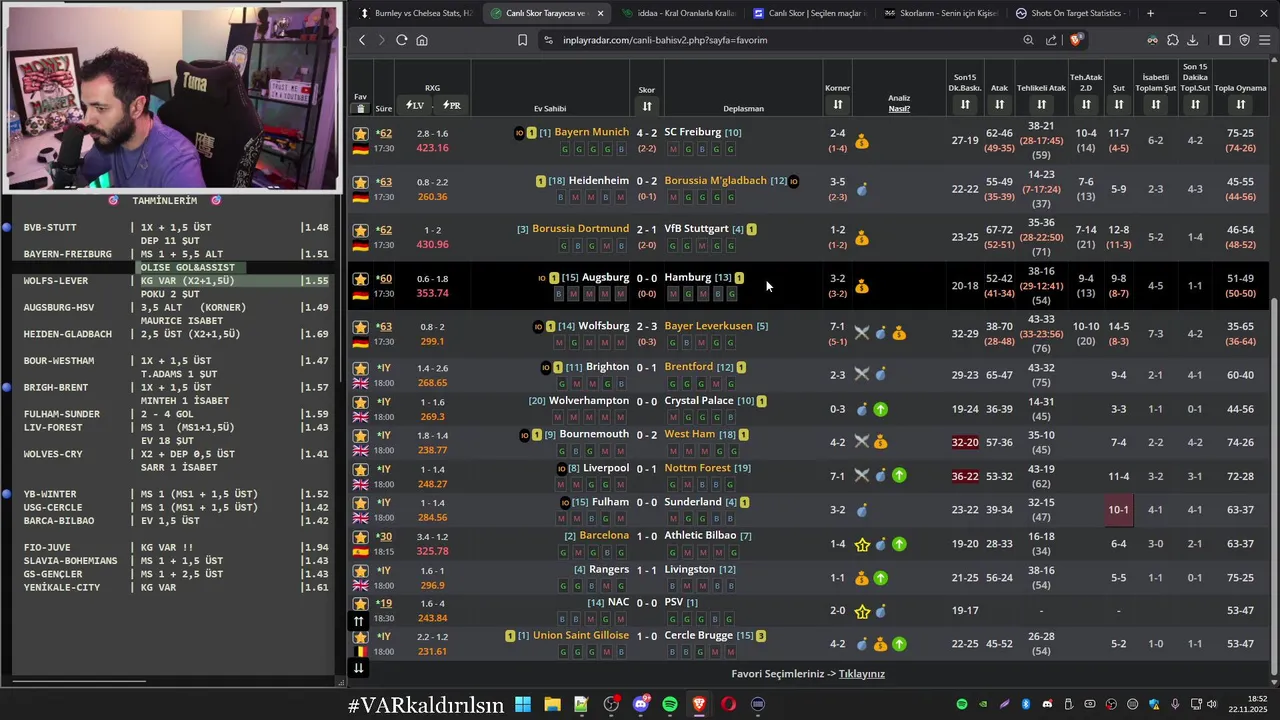The image size is (1280, 720).
Task: Open Athletic Bilbao team link
Action: tap(700, 535)
